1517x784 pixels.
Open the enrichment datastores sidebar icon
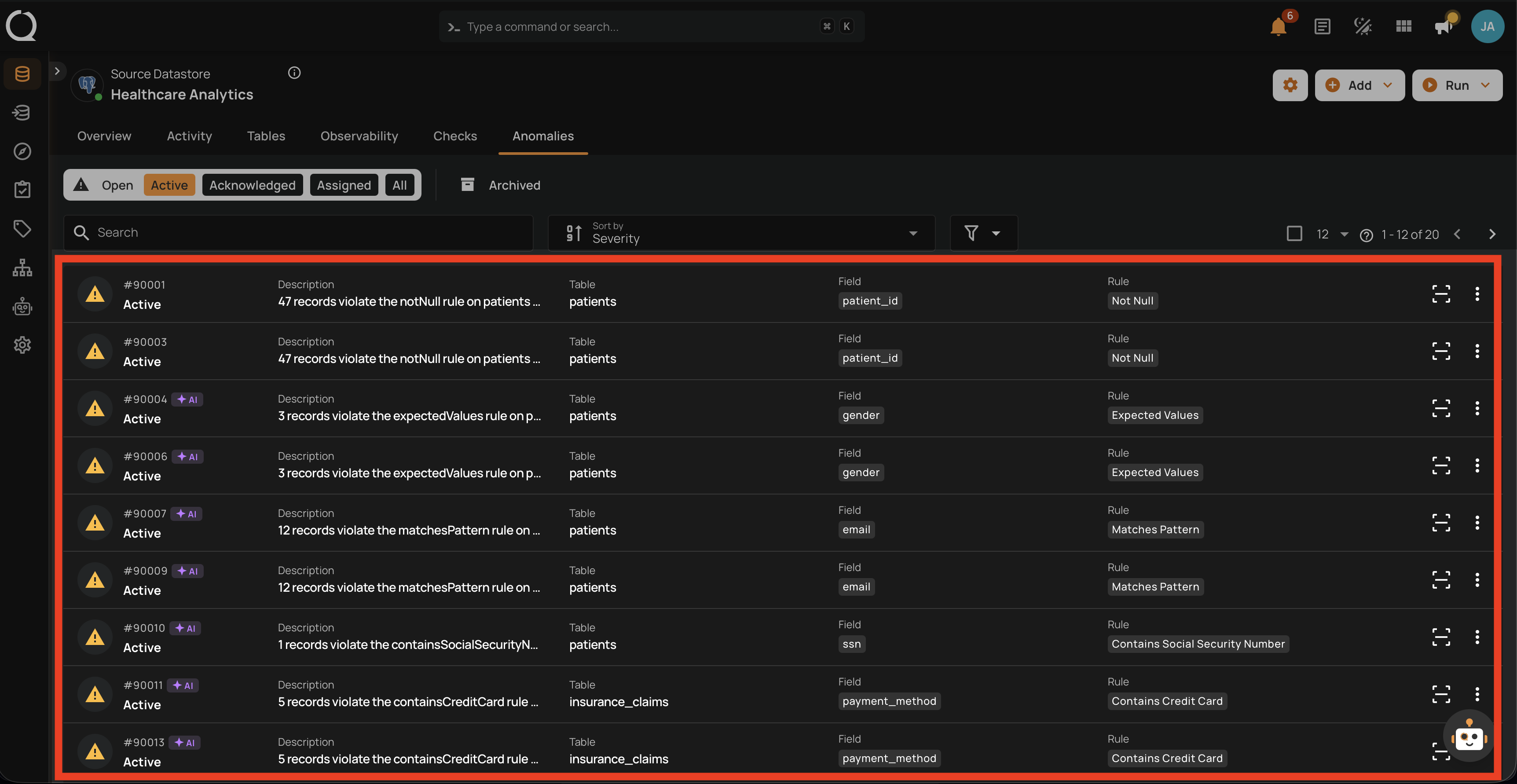pyautogui.click(x=22, y=112)
